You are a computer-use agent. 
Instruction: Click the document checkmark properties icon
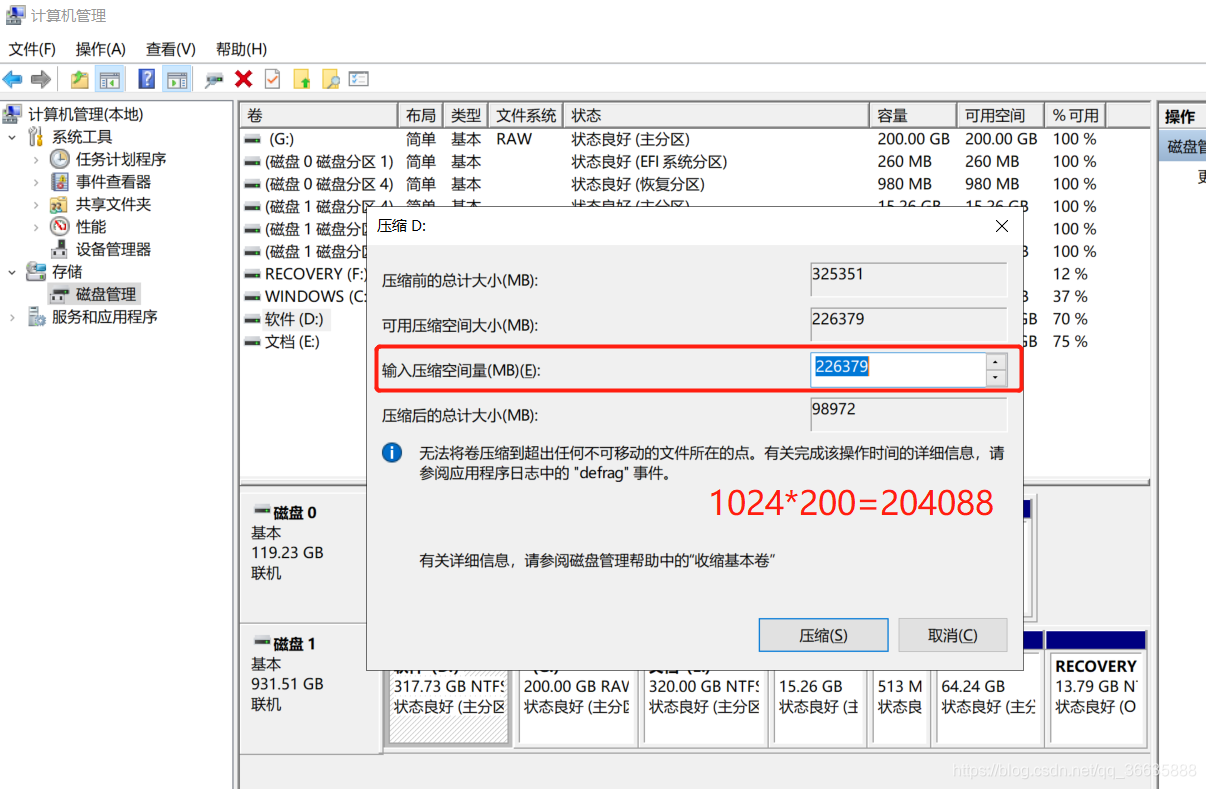click(272, 79)
